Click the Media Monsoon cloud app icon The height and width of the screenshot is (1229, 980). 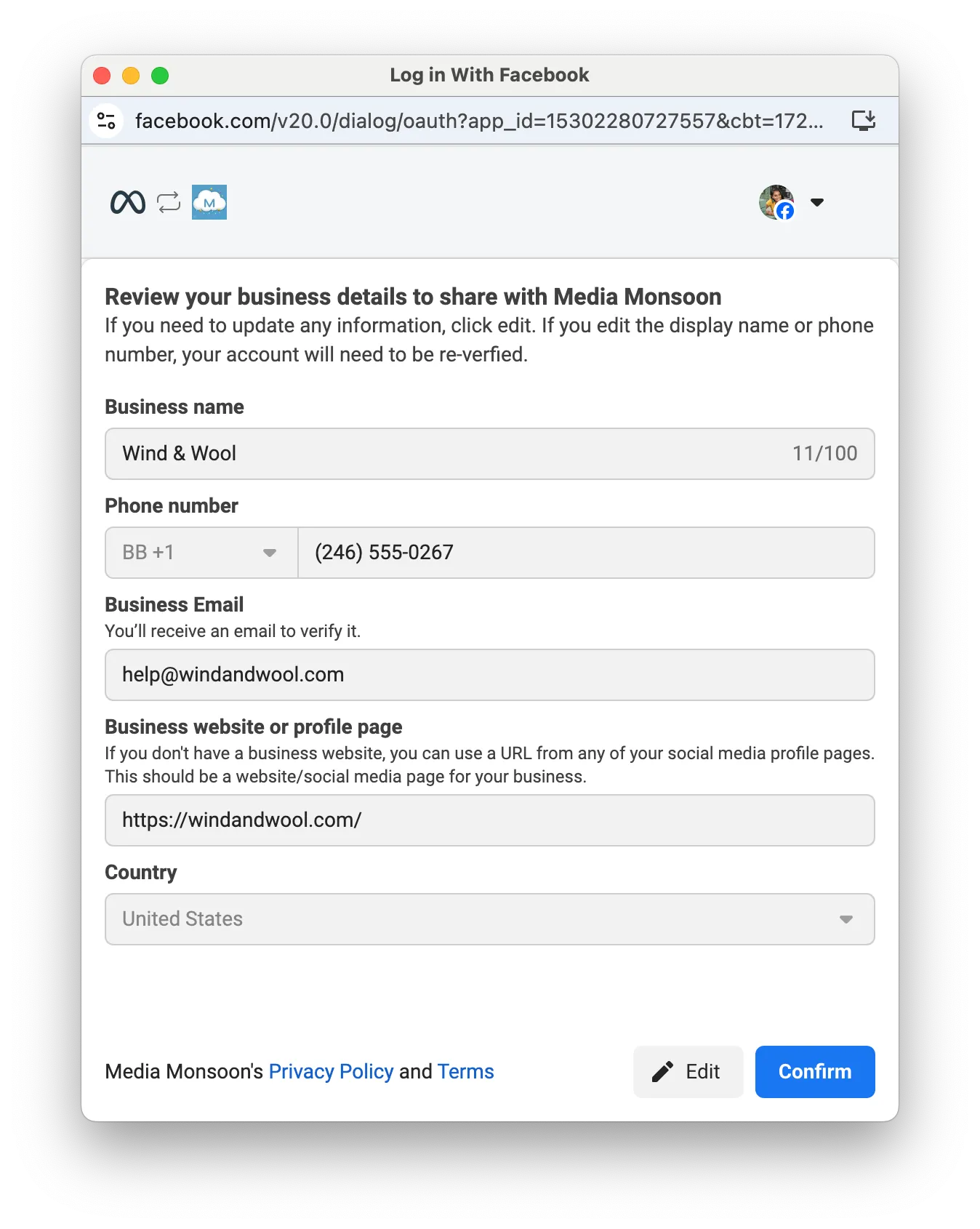pos(209,202)
